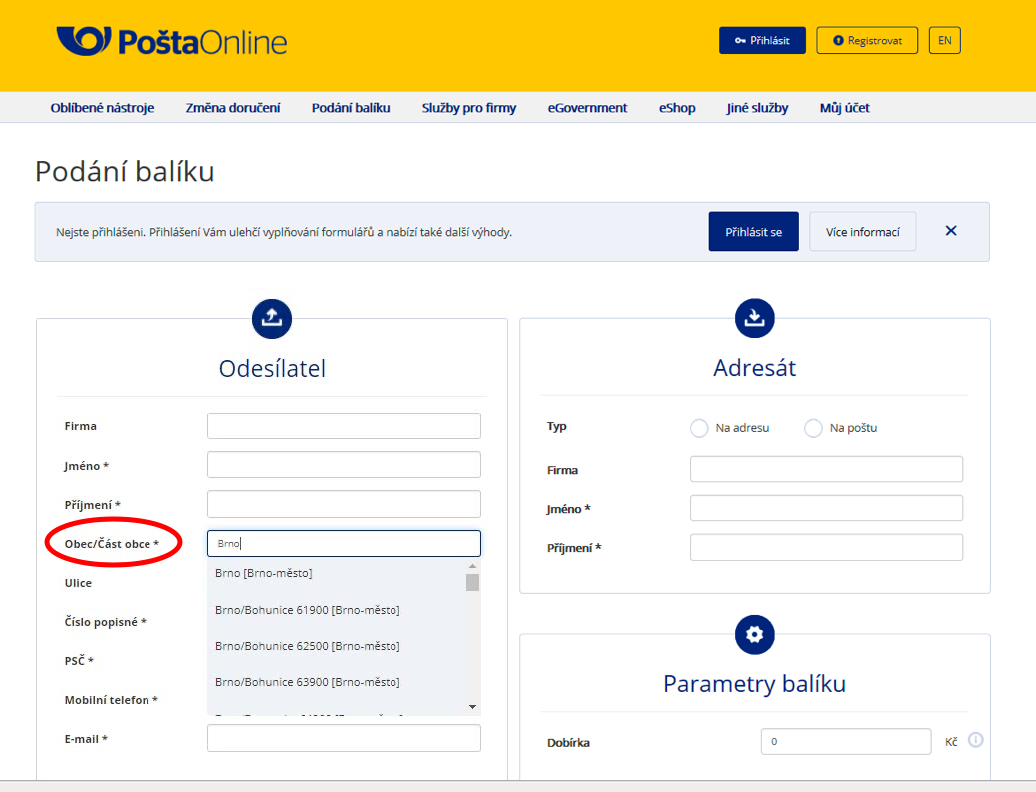Switch language with the EN button
Screen dimensions: 1036x792
[944, 40]
